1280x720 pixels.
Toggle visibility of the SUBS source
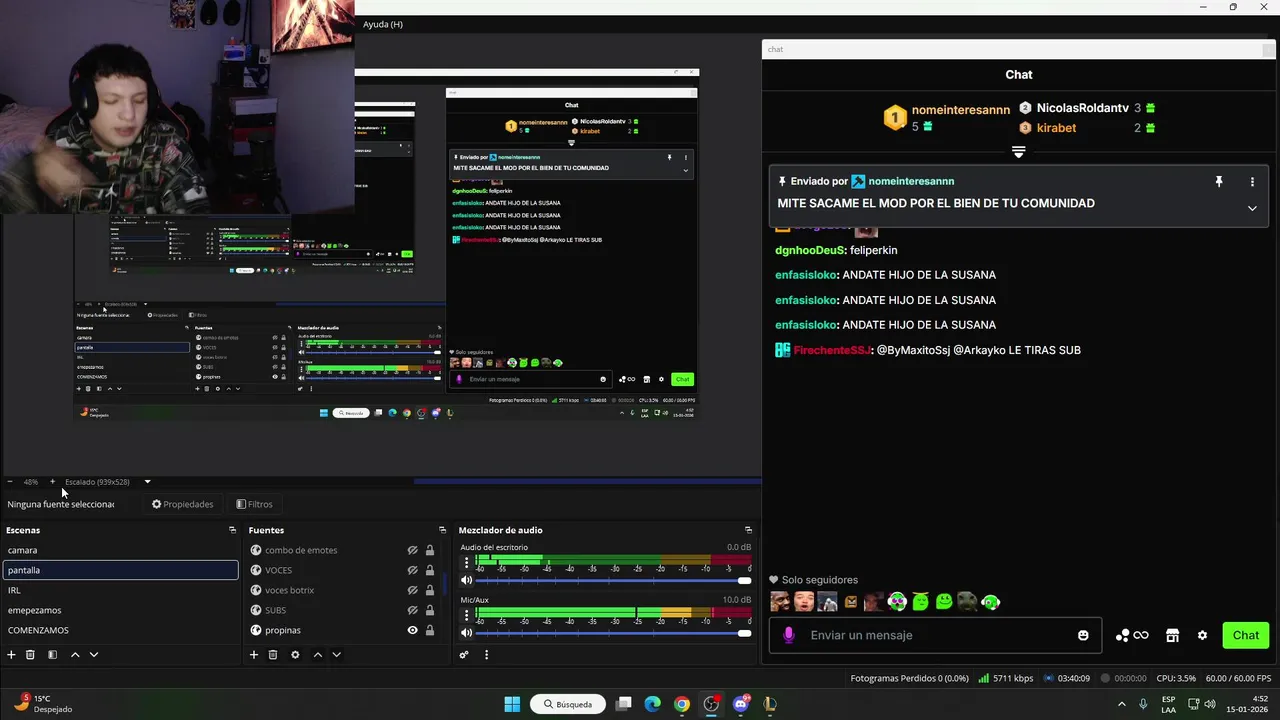pos(412,610)
